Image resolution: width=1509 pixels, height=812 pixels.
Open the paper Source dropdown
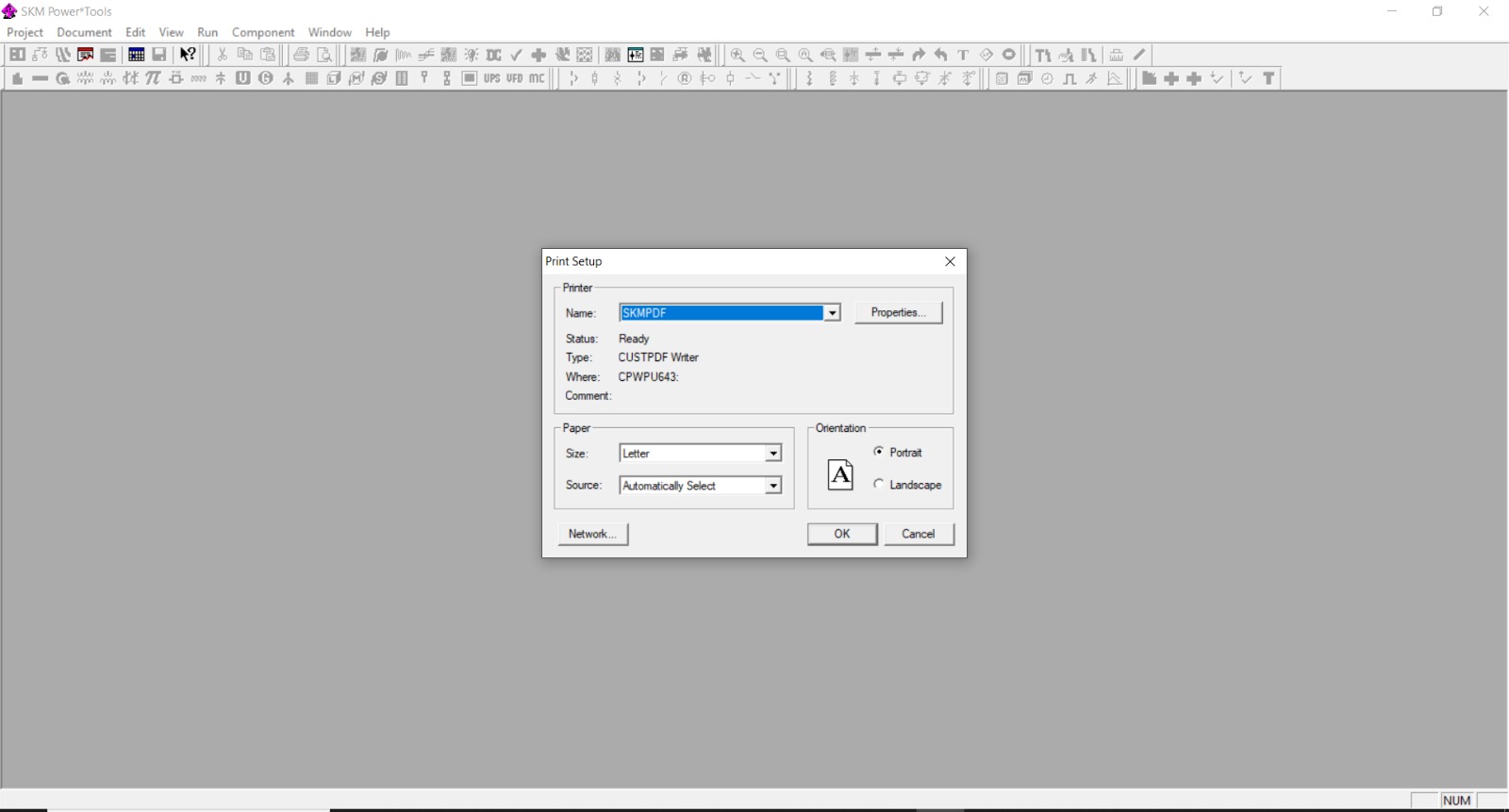pyautogui.click(x=773, y=486)
